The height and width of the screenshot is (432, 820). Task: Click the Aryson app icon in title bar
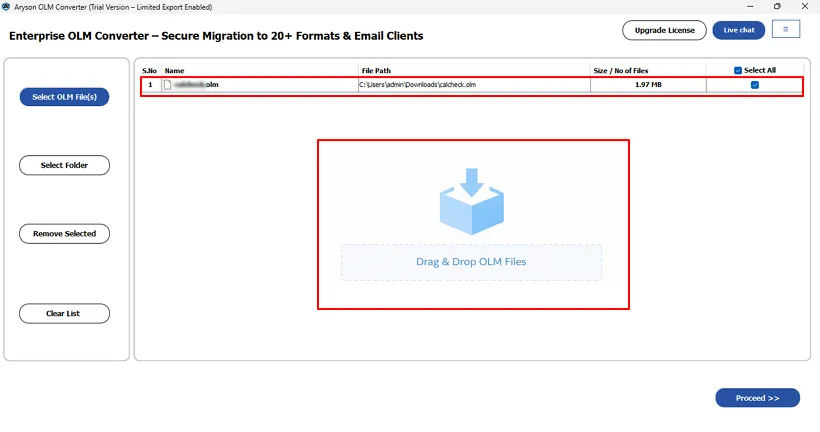6,7
